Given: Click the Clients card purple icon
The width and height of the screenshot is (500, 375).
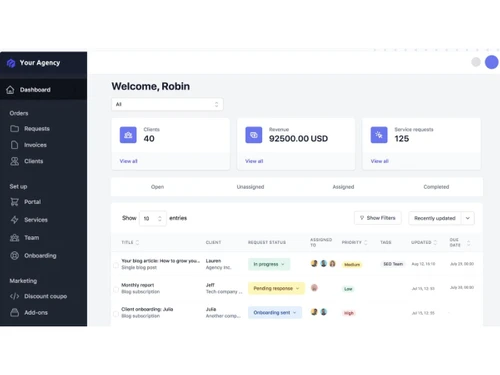Looking at the screenshot, I should pyautogui.click(x=128, y=135).
